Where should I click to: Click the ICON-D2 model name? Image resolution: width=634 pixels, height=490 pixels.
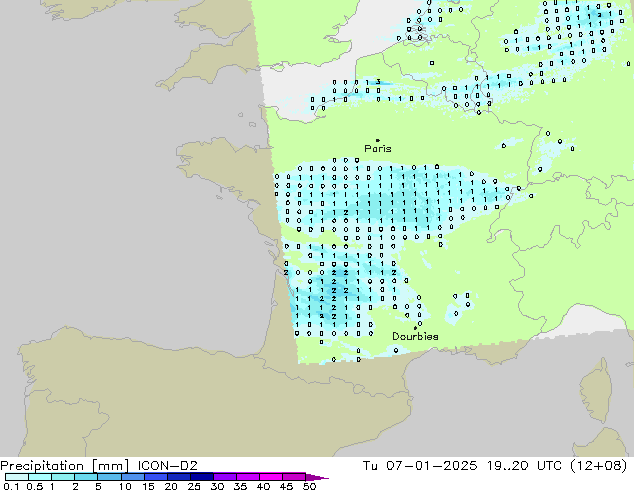point(167,466)
